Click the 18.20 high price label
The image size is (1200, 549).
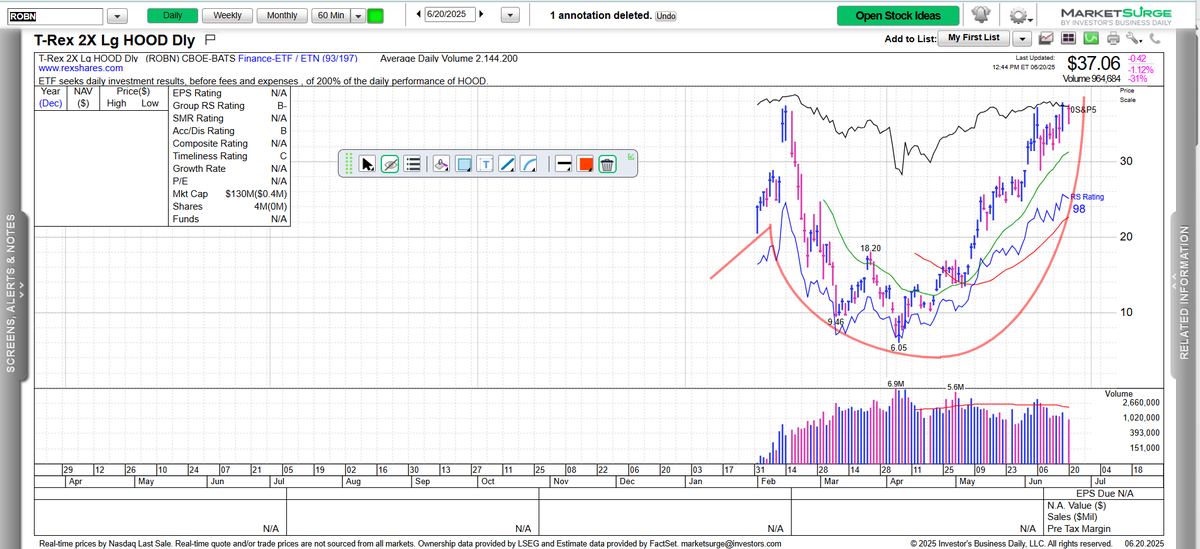pos(870,247)
